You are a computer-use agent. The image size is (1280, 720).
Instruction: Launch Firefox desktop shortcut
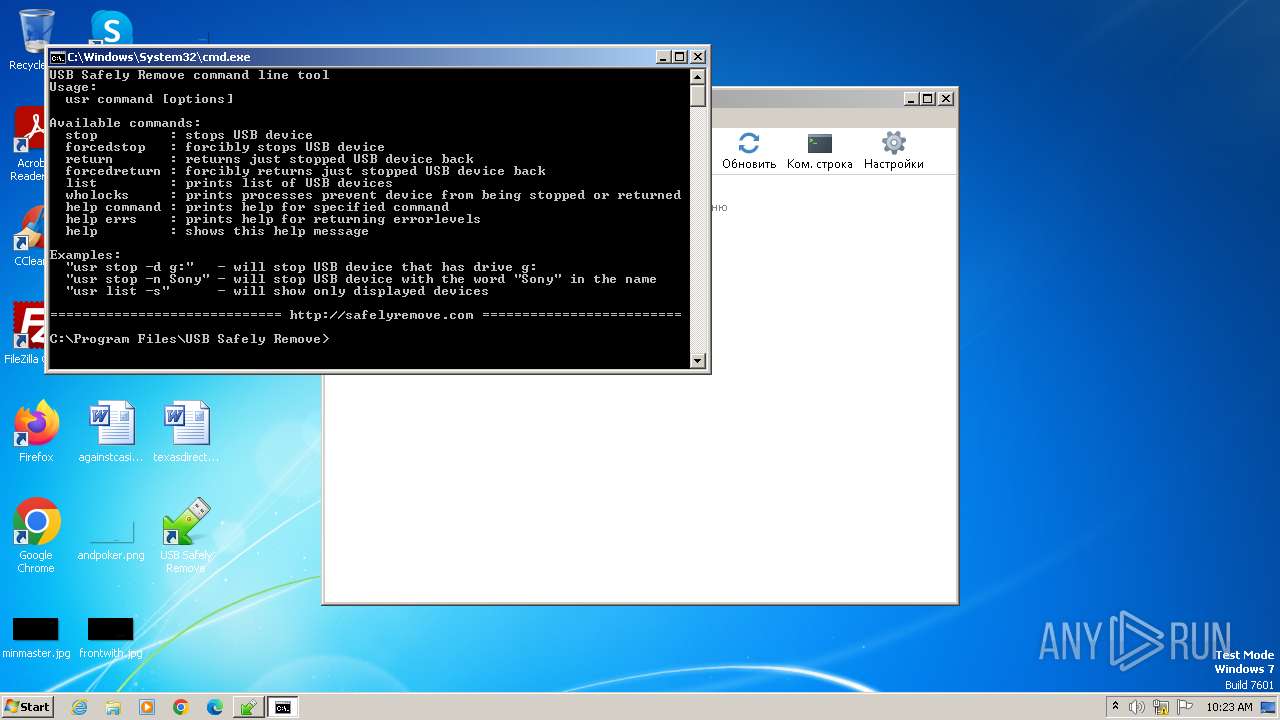pos(36,432)
